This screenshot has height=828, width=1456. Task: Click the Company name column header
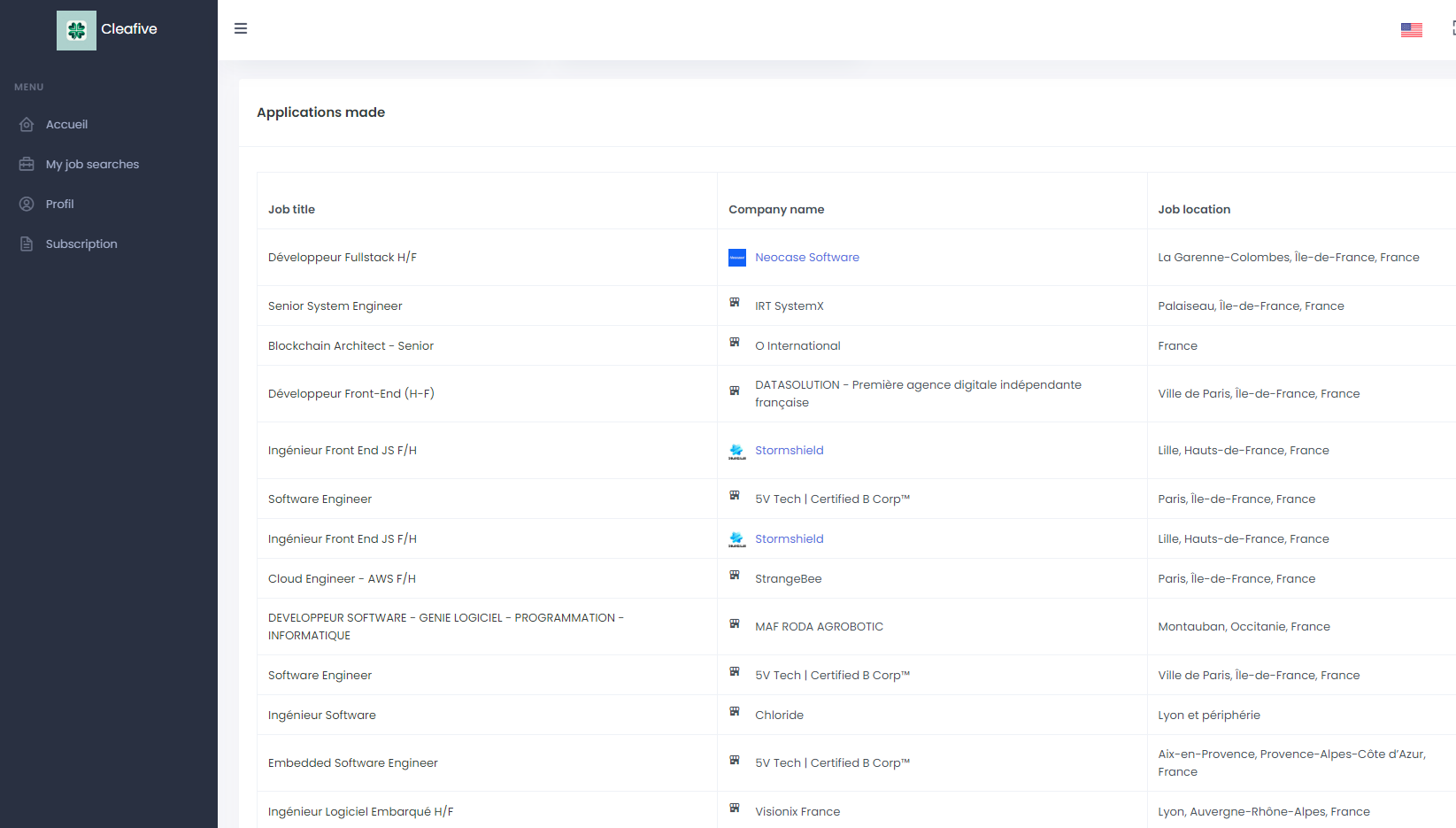point(776,209)
